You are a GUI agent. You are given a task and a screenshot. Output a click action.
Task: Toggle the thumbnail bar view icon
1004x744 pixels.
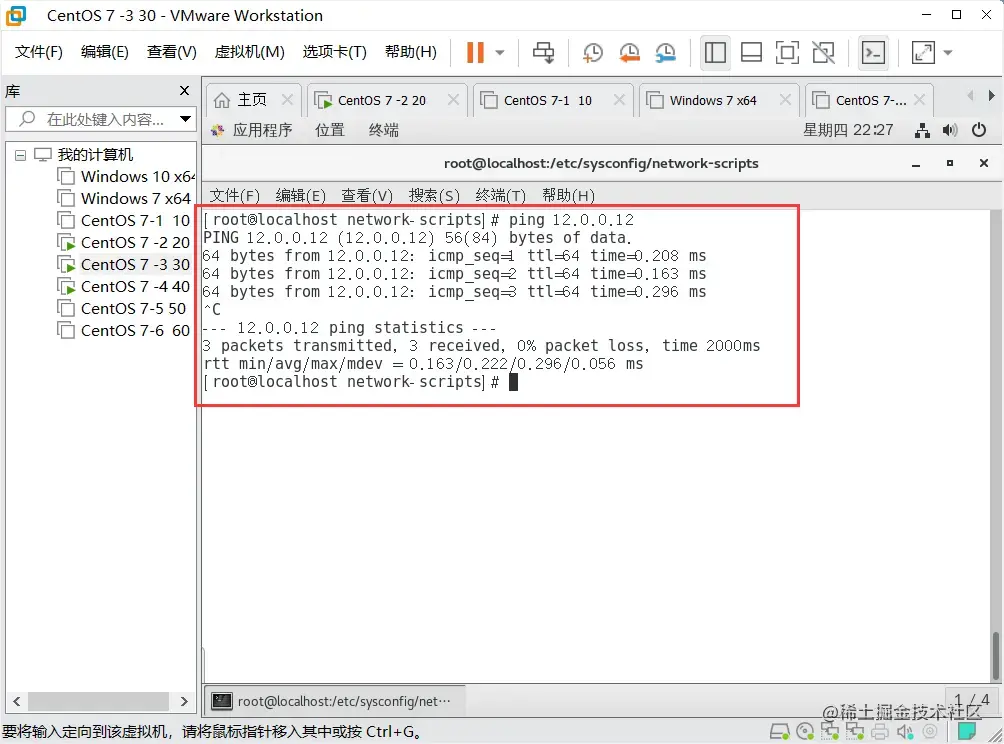tap(751, 53)
